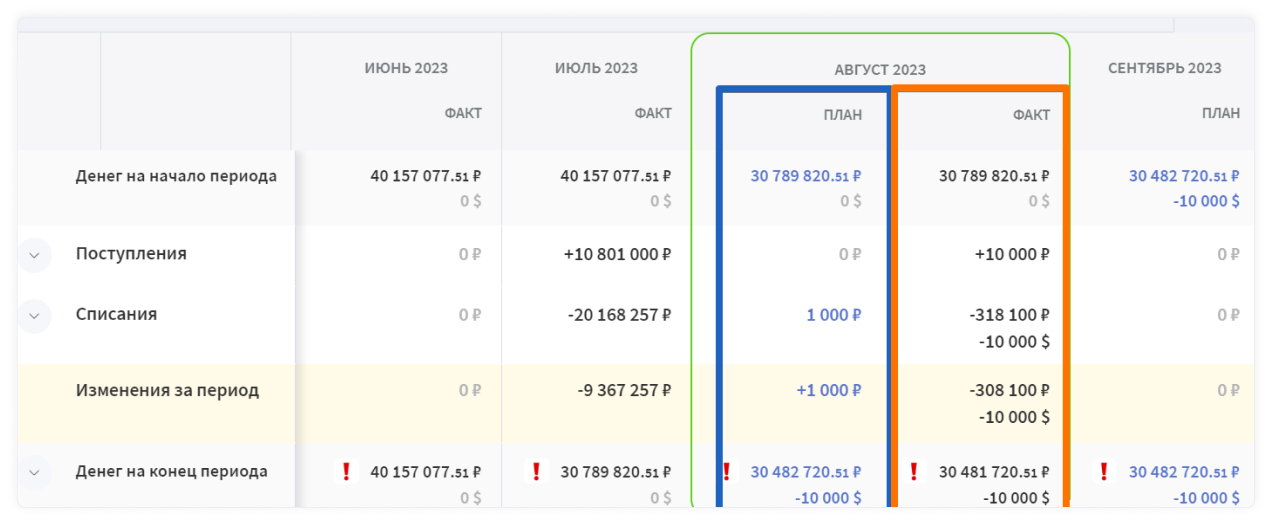
Task: Select the Сентябрь 2023 column header
Action: (1164, 68)
